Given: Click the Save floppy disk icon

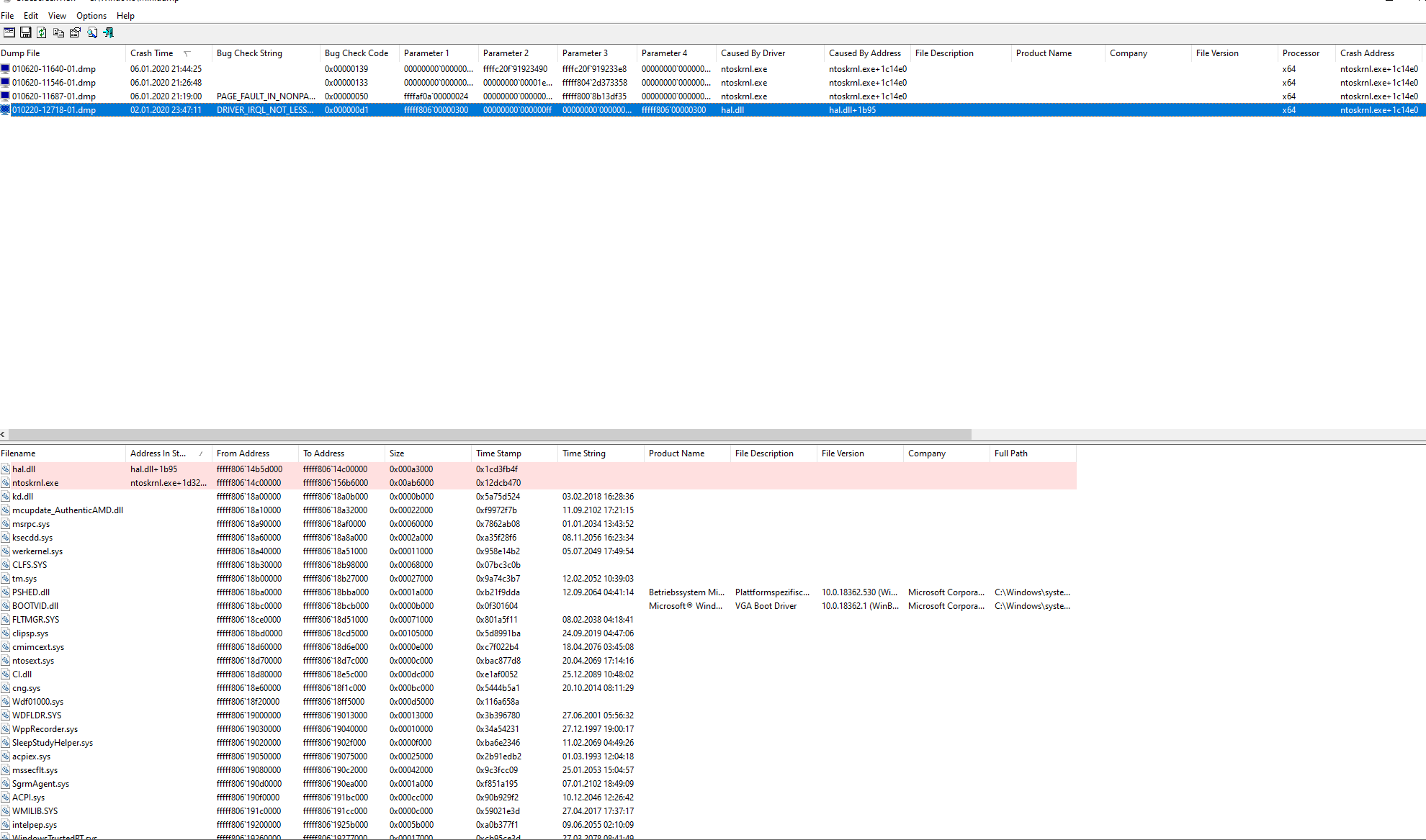Looking at the screenshot, I should 25,32.
